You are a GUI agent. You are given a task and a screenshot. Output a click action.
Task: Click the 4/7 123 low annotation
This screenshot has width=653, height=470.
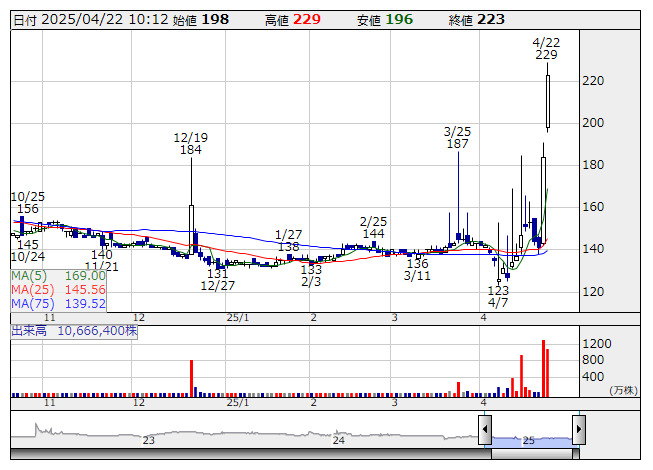click(498, 296)
